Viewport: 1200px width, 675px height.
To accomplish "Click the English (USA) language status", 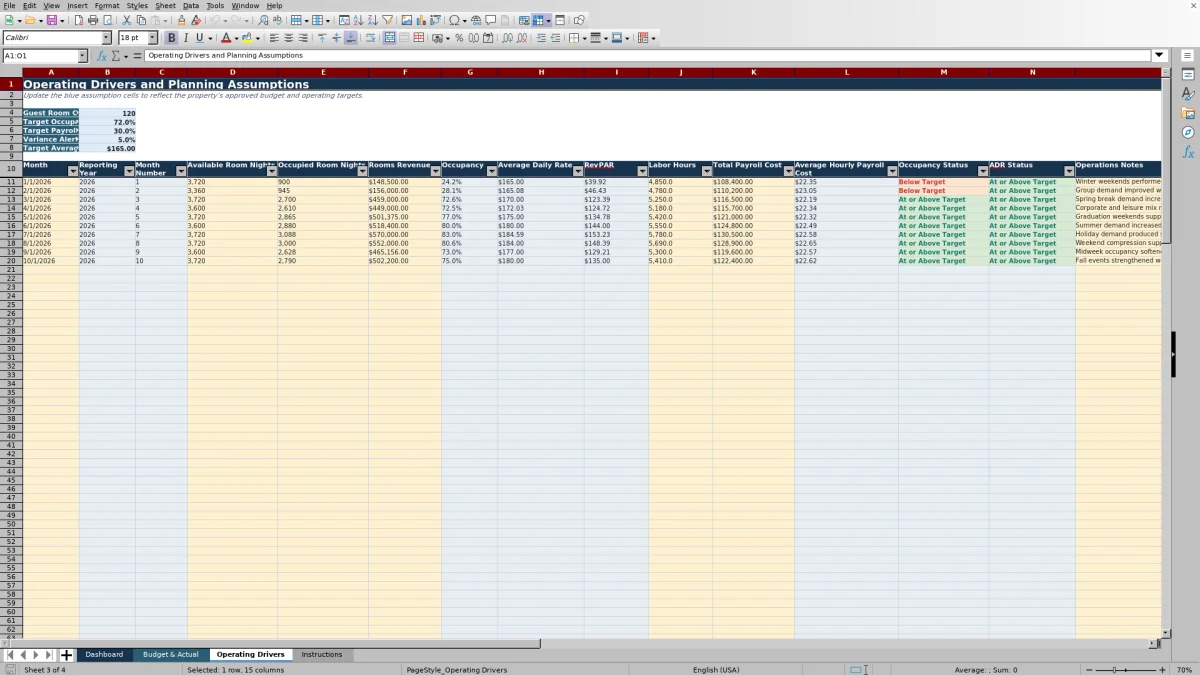I will coord(716,669).
